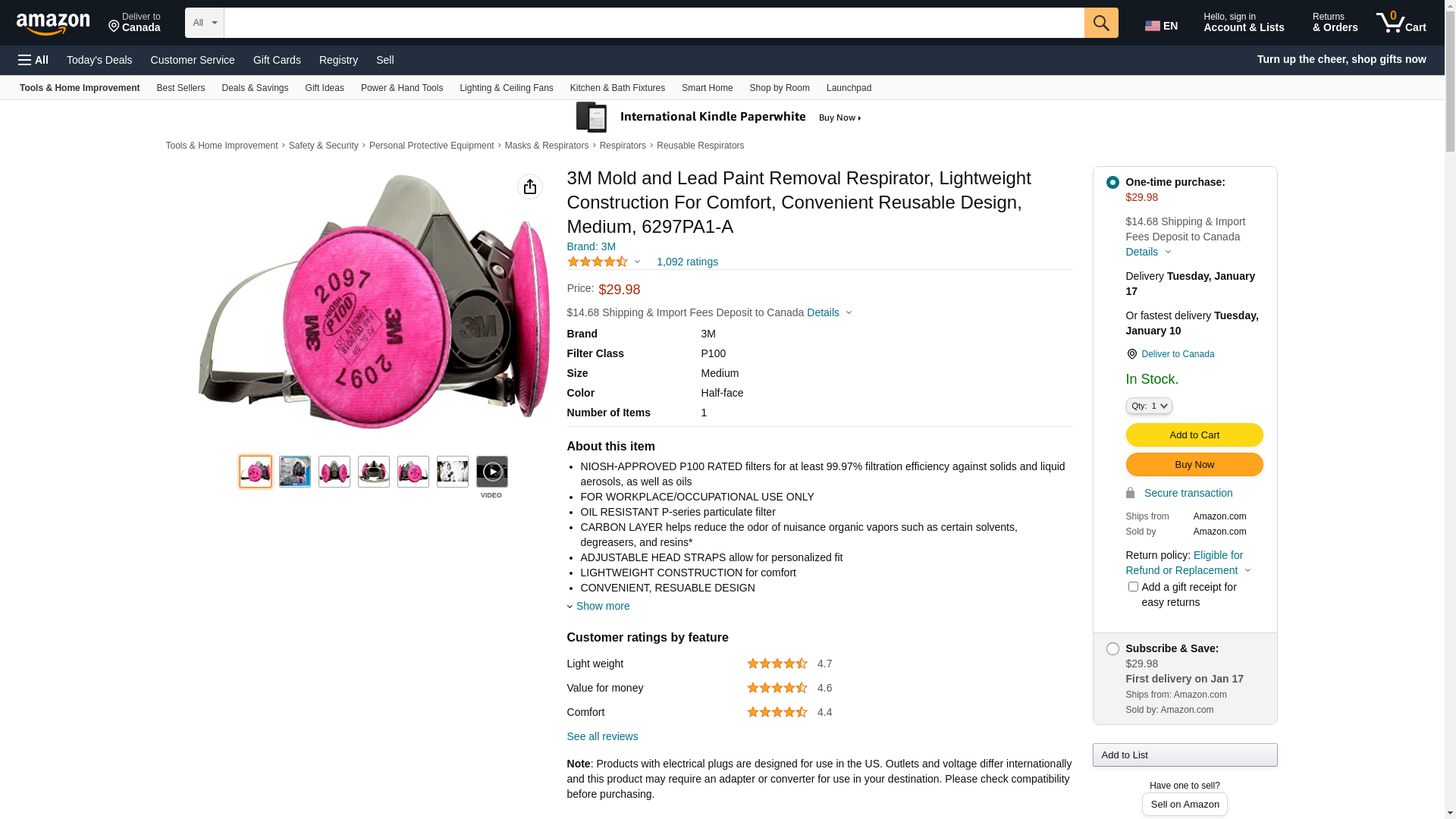Click the Add to Cart button
The width and height of the screenshot is (1456, 819).
tap(1194, 435)
